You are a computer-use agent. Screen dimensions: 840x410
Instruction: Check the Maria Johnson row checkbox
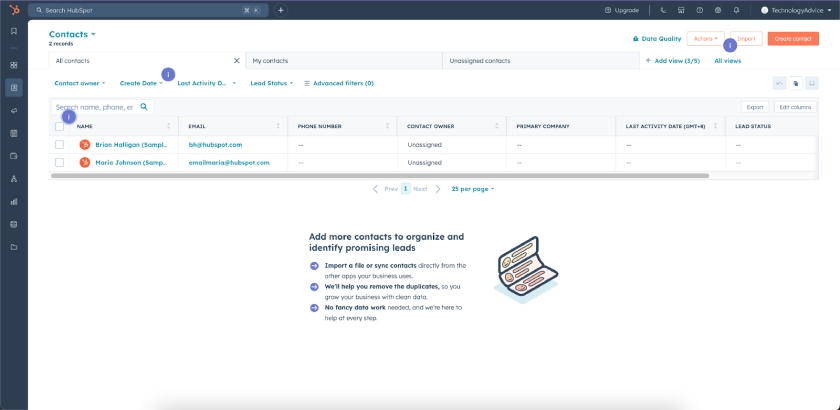59,162
